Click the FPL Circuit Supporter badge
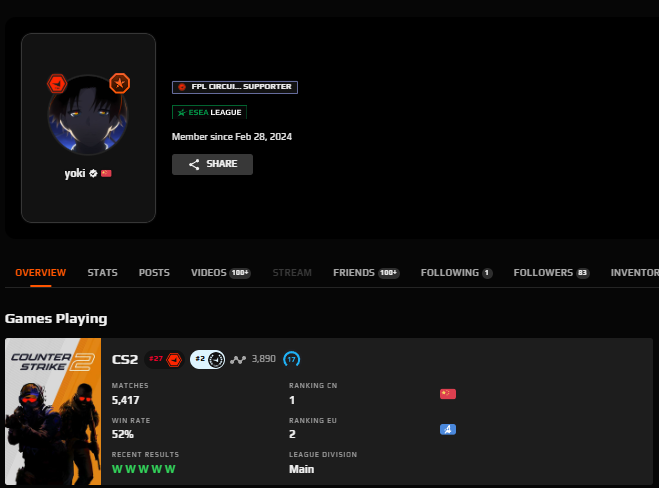 tap(235, 87)
